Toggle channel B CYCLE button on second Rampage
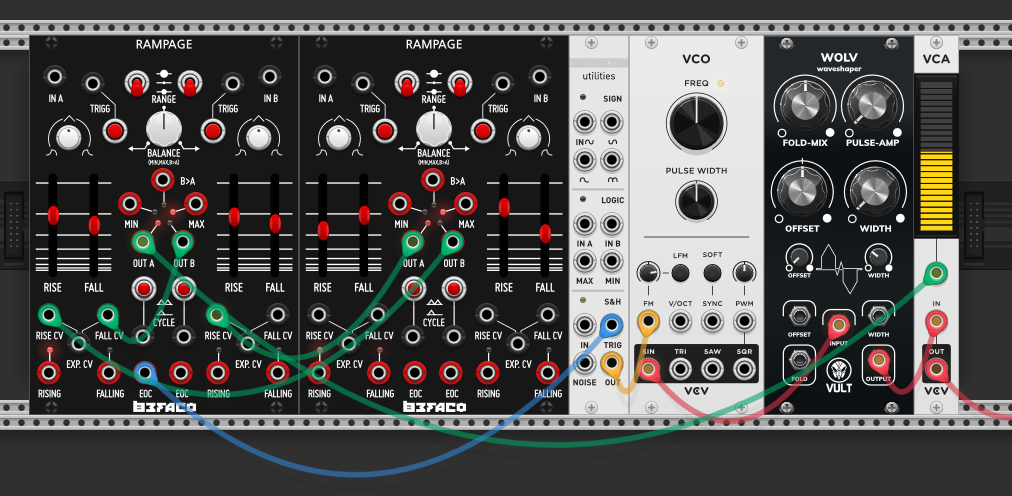 click(454, 288)
